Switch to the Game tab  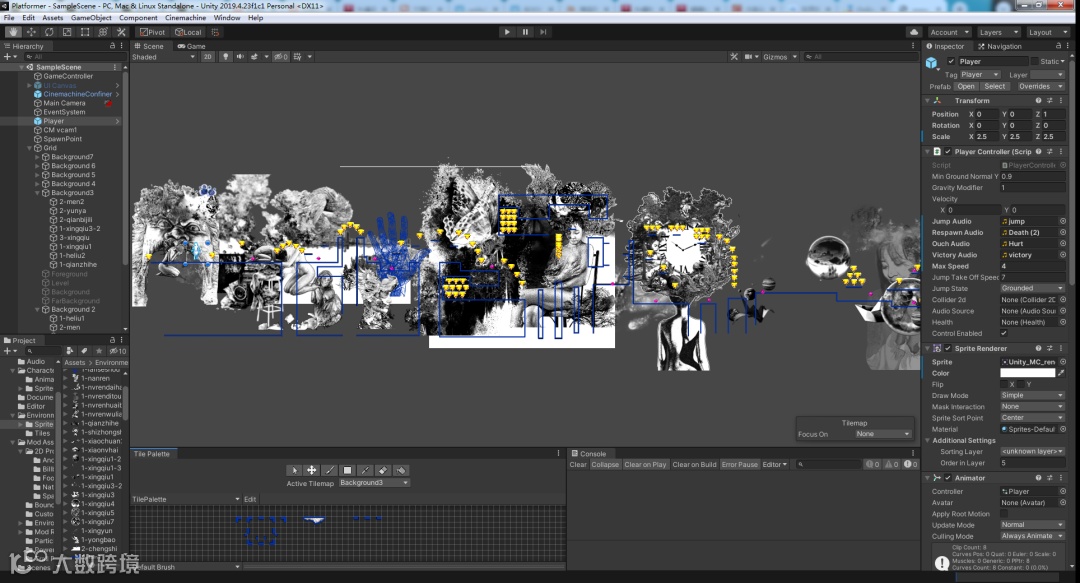tap(191, 46)
